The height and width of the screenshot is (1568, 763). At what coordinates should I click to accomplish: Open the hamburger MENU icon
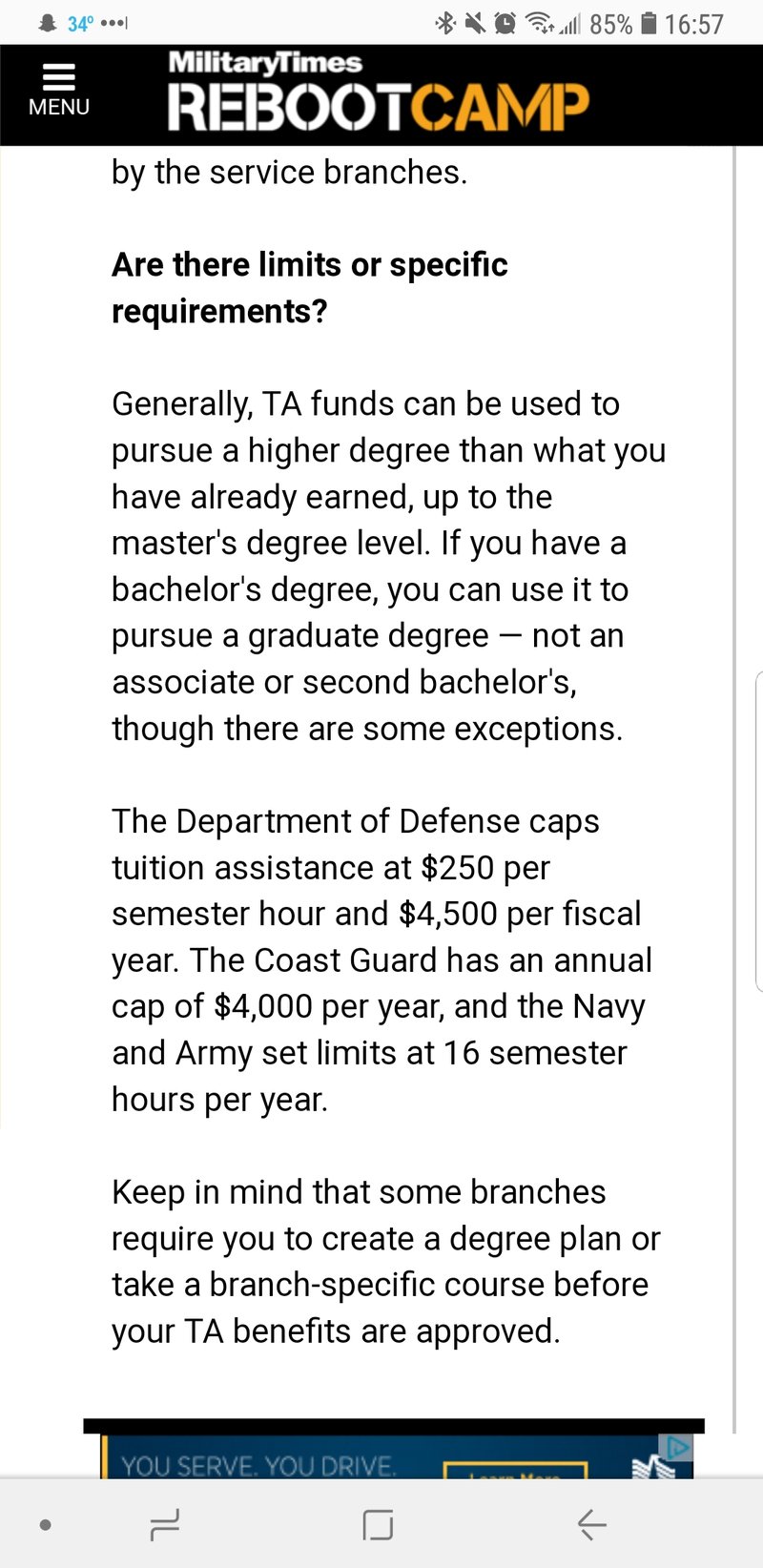[58, 91]
